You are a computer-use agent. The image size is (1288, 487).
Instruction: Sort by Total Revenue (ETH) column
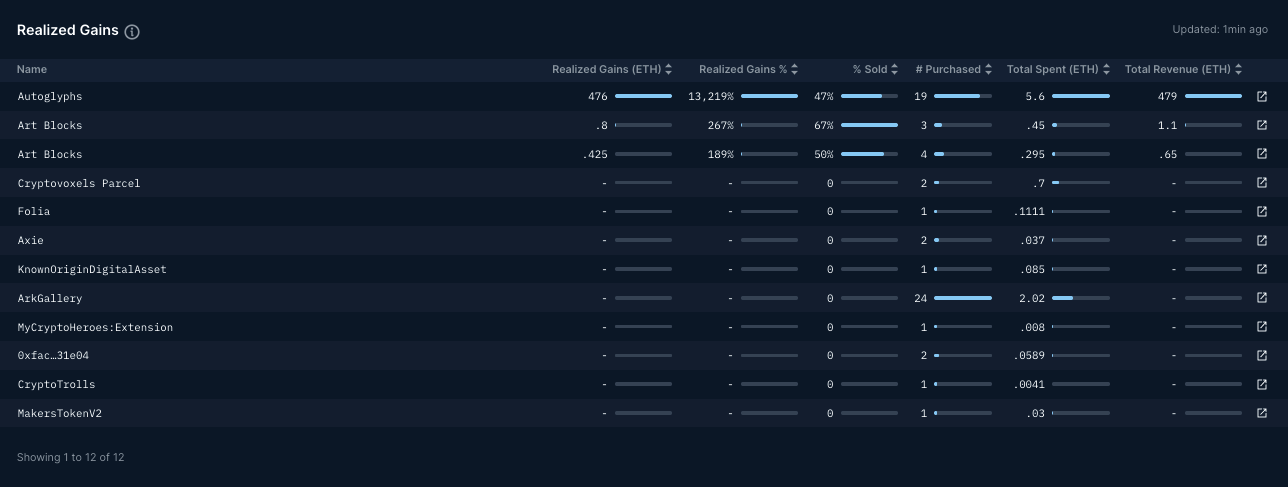[1184, 70]
